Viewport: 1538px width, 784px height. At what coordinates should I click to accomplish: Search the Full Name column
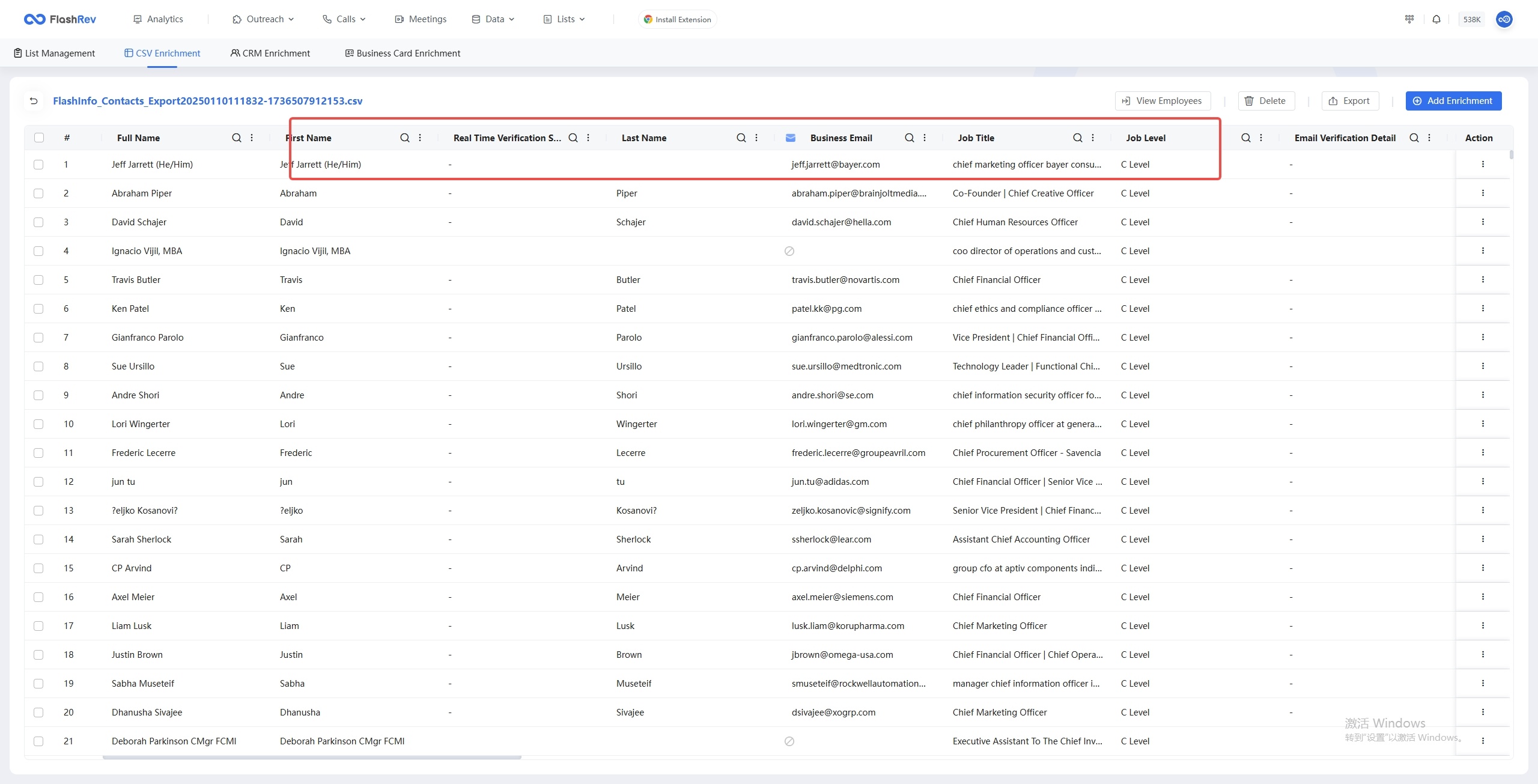pyautogui.click(x=237, y=138)
